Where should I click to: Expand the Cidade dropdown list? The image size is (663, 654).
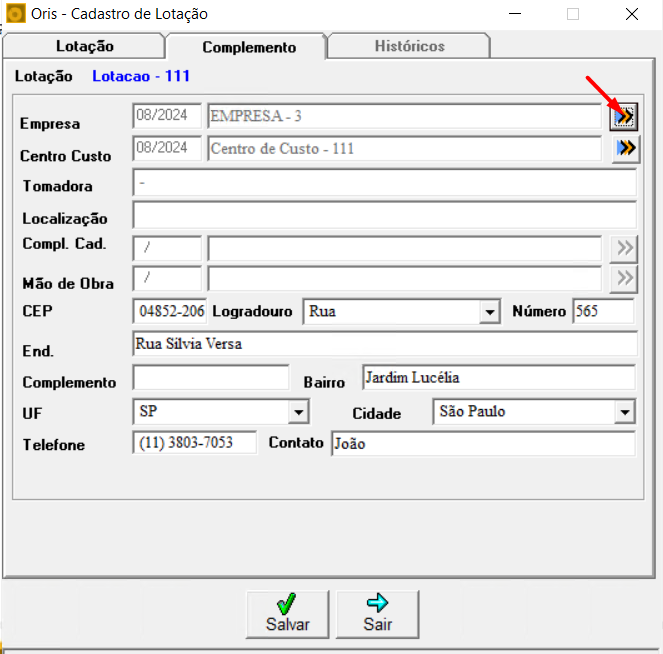point(625,412)
